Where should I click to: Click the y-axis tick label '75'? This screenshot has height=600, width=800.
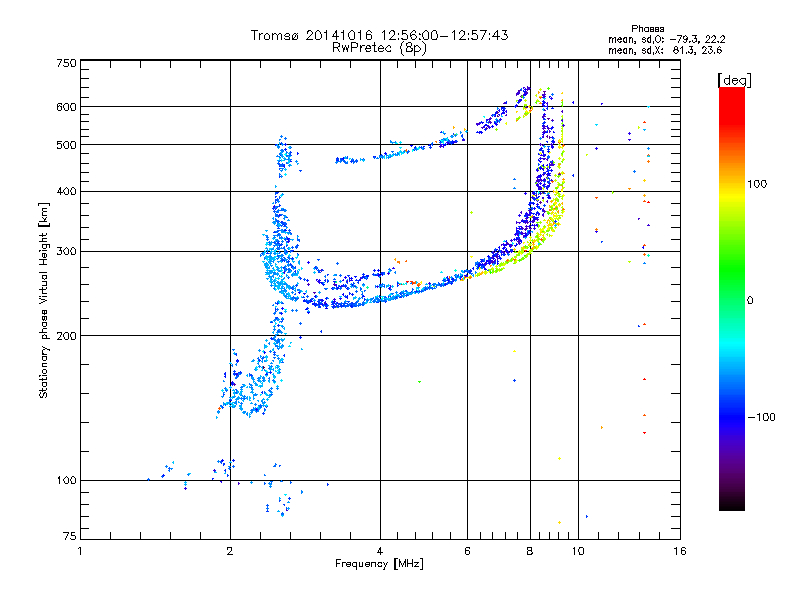click(x=69, y=536)
